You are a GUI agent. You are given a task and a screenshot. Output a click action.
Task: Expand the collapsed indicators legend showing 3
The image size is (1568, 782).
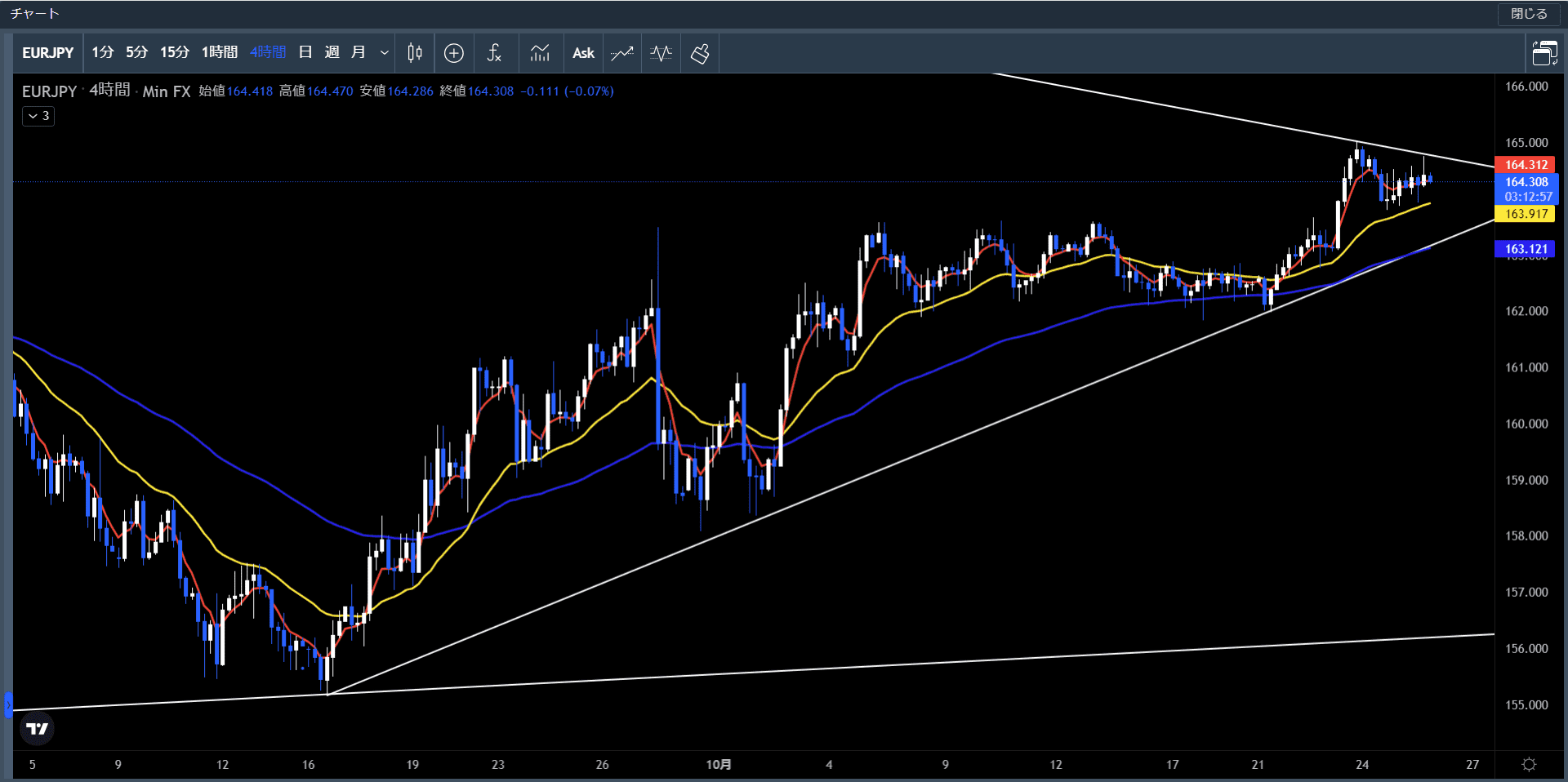38,116
